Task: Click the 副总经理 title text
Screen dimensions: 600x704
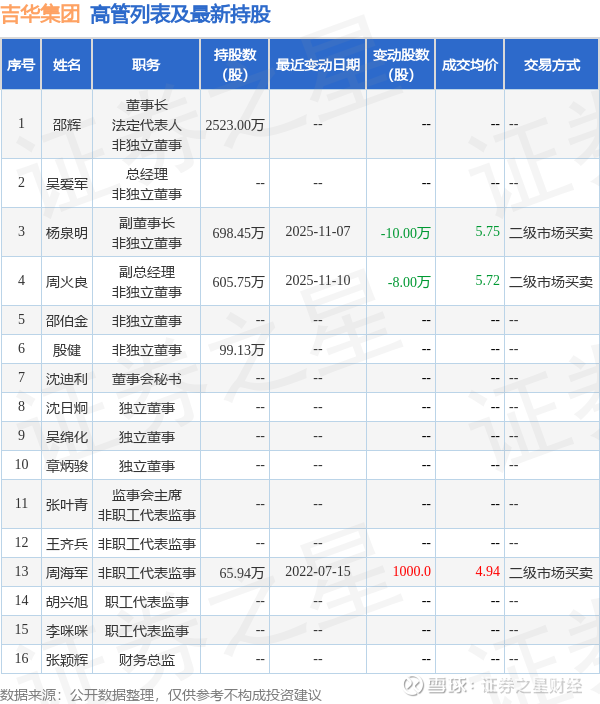Action: coord(146,272)
